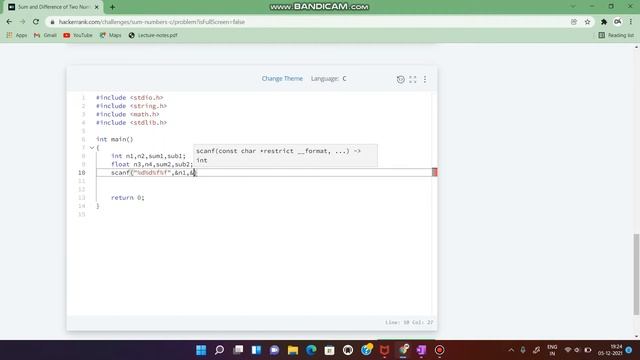The width and height of the screenshot is (640, 360).
Task: Click the hackerrank.com address bar
Action: click(x=151, y=22)
